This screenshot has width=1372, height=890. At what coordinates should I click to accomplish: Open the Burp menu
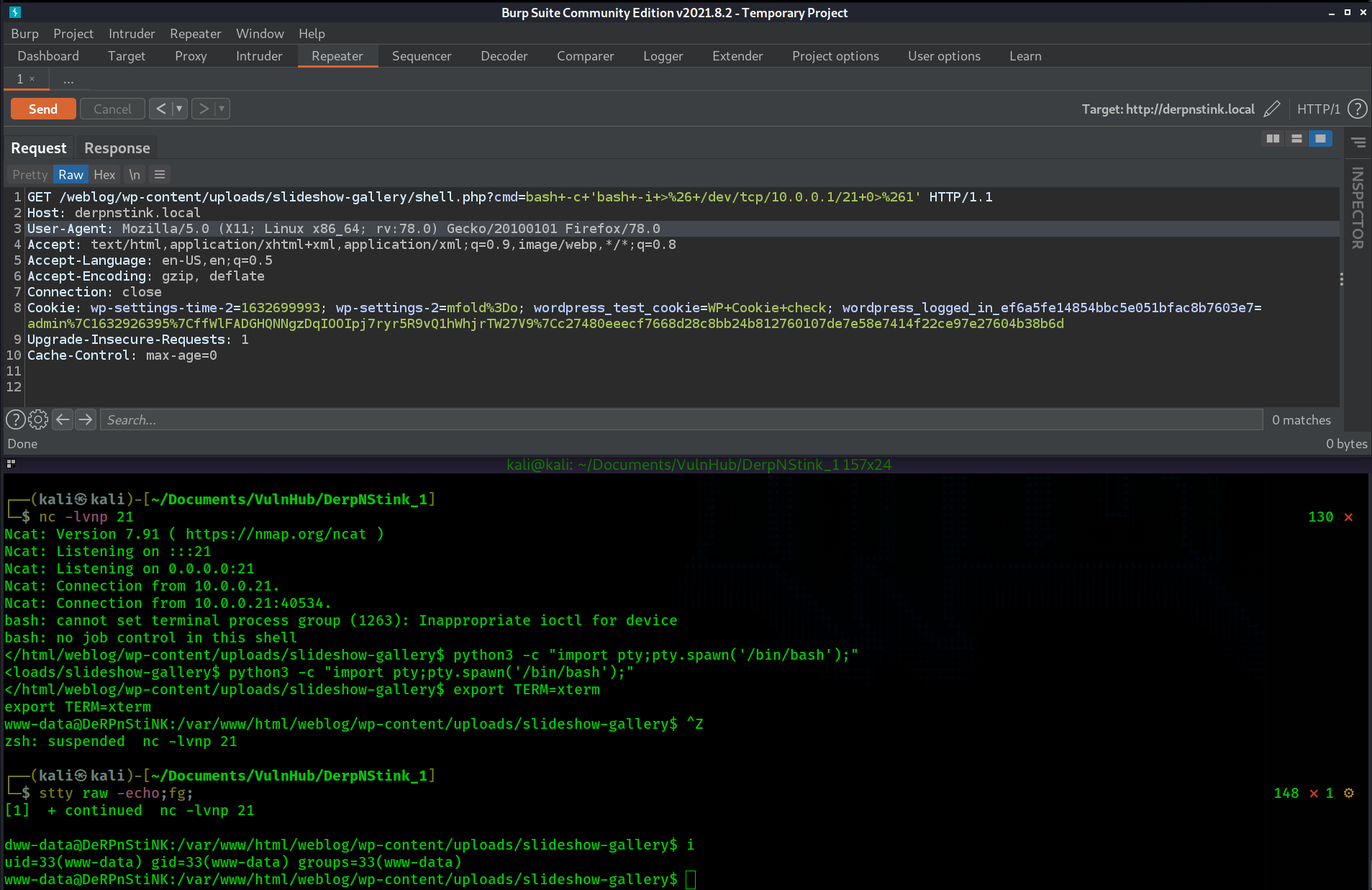(x=24, y=34)
